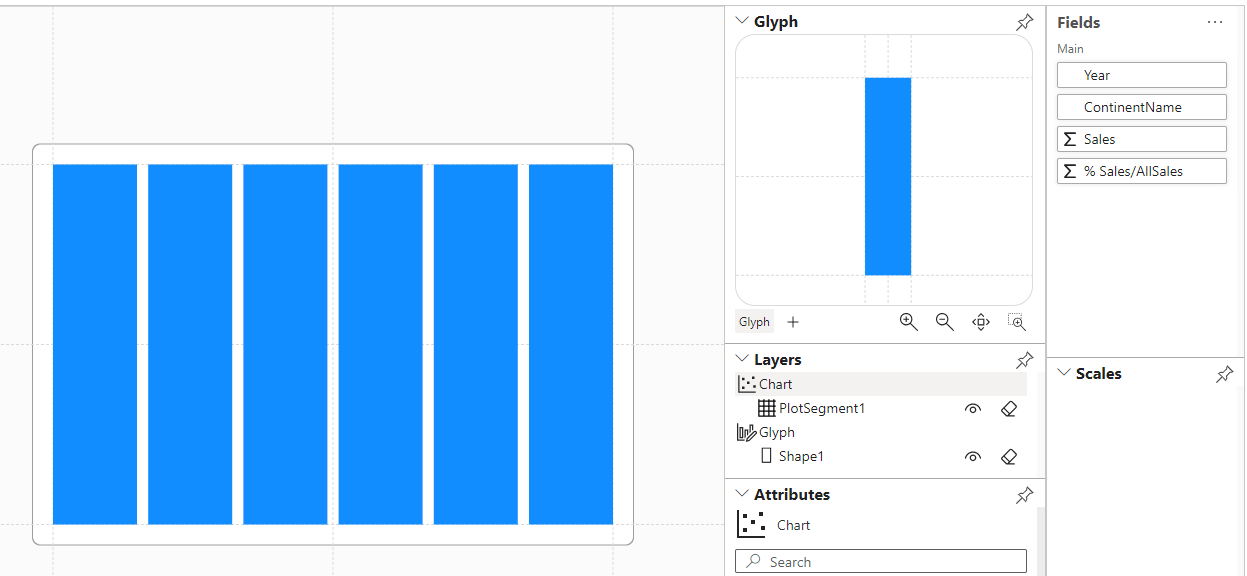Pin the Glyph panel
Image resolution: width=1247 pixels, height=576 pixels.
click(x=1024, y=22)
